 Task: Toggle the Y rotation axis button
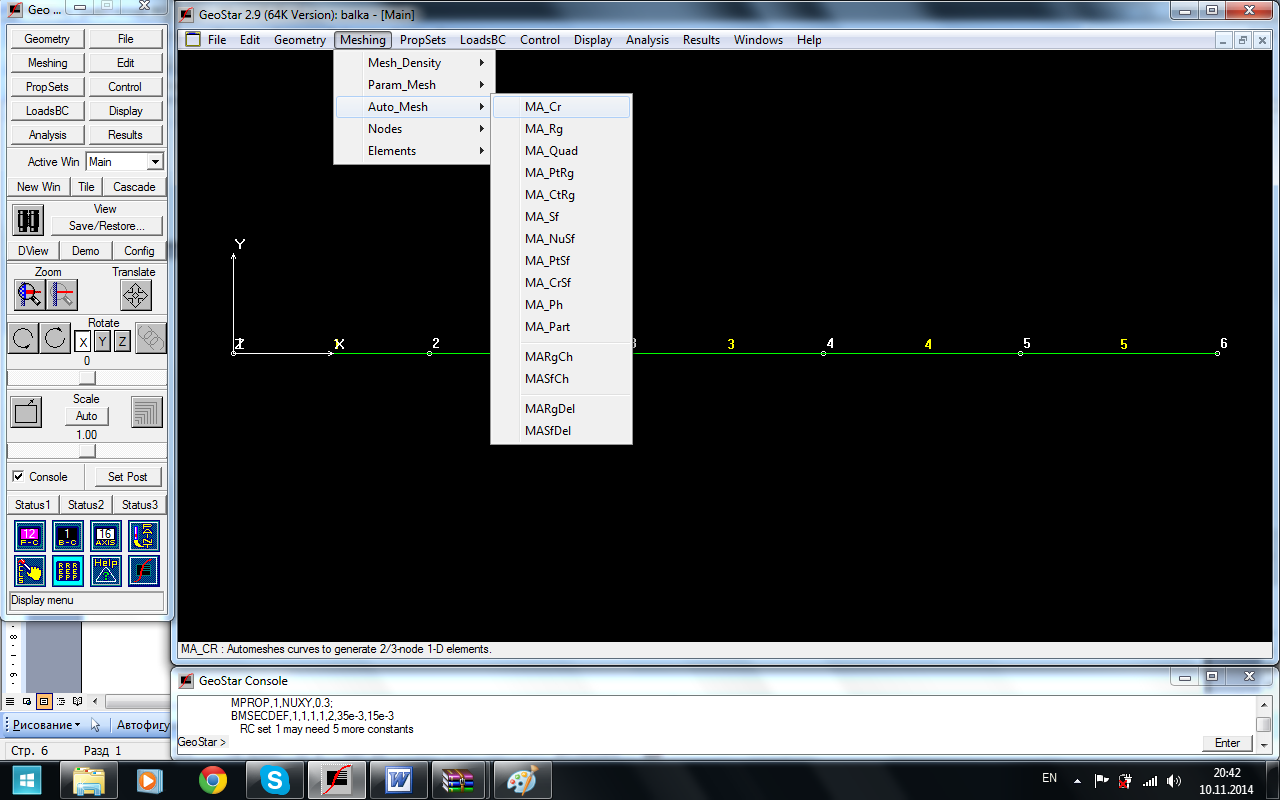[x=103, y=342]
